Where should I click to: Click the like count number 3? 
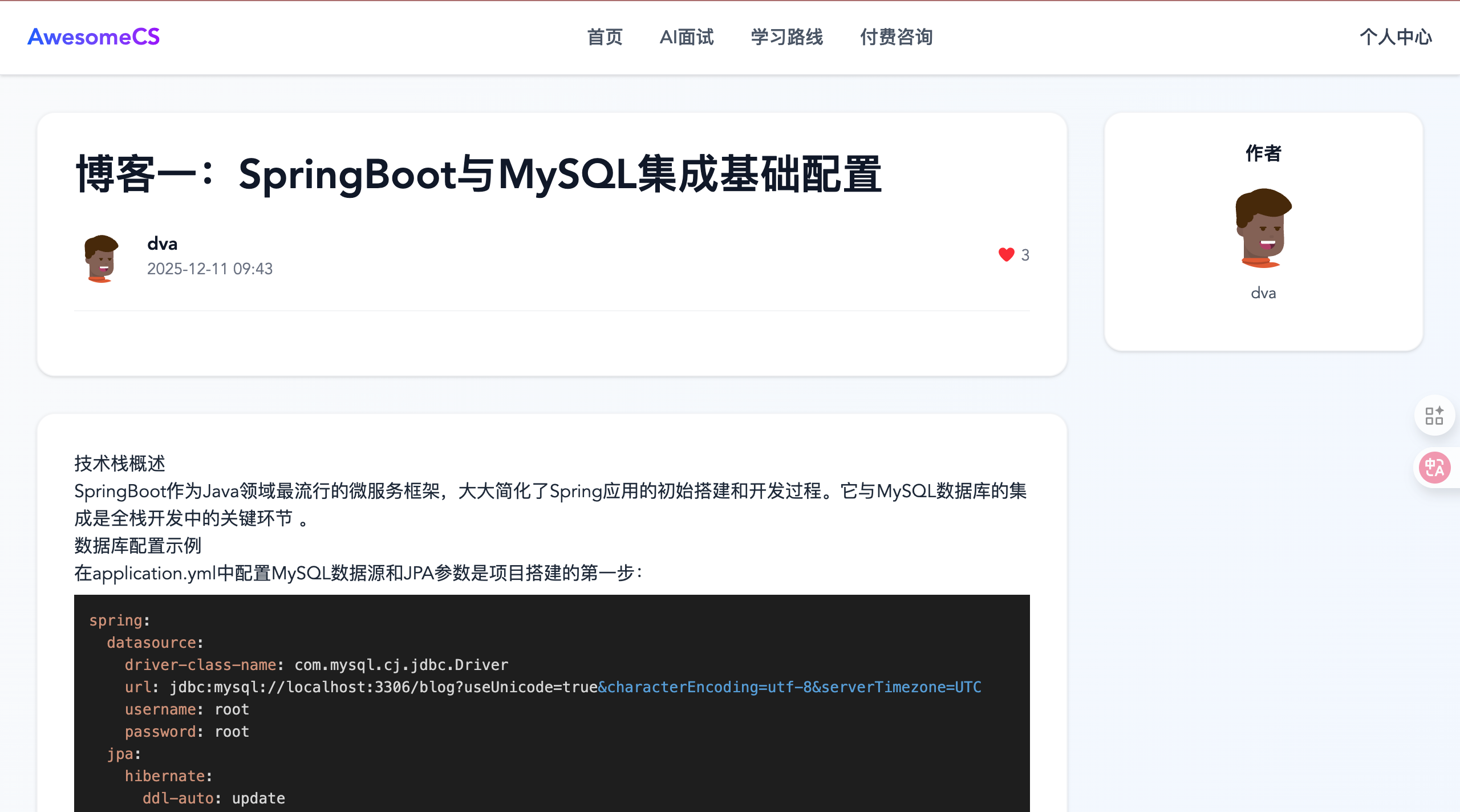pyautogui.click(x=1025, y=255)
